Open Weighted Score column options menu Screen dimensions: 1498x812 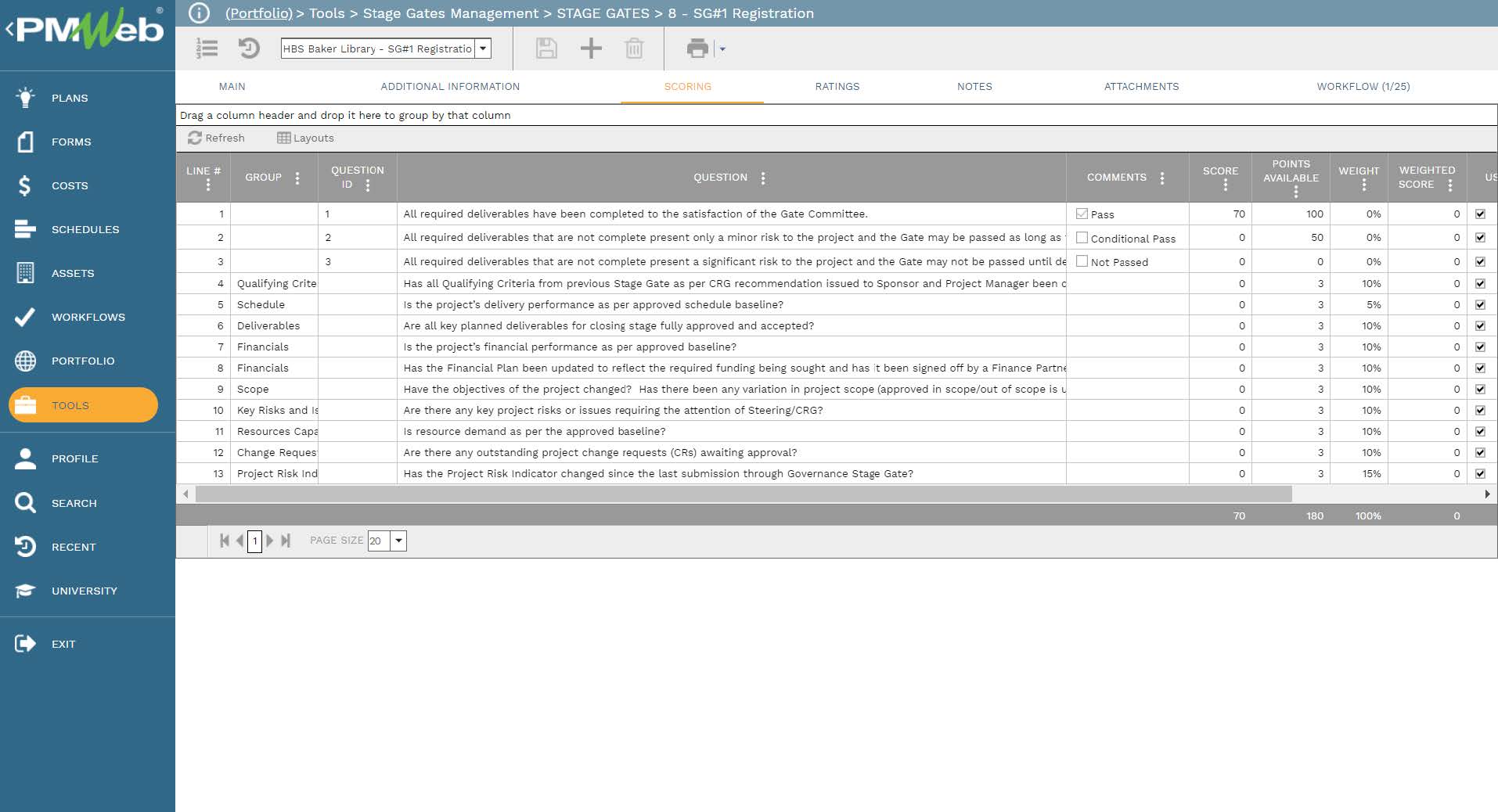point(1450,185)
